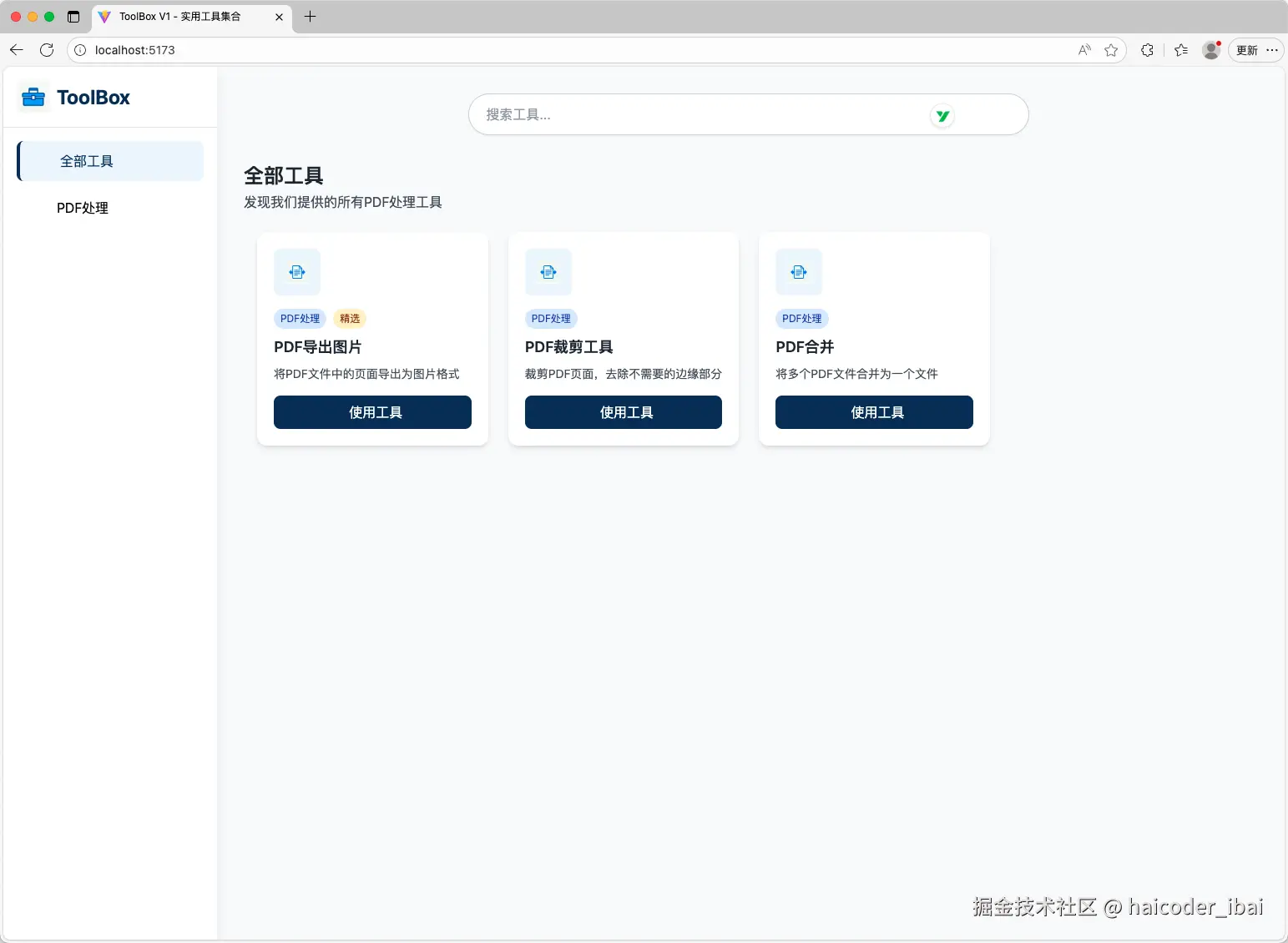Click the 全部工具 page heading
This screenshot has width=1288, height=943.
pyautogui.click(x=284, y=176)
